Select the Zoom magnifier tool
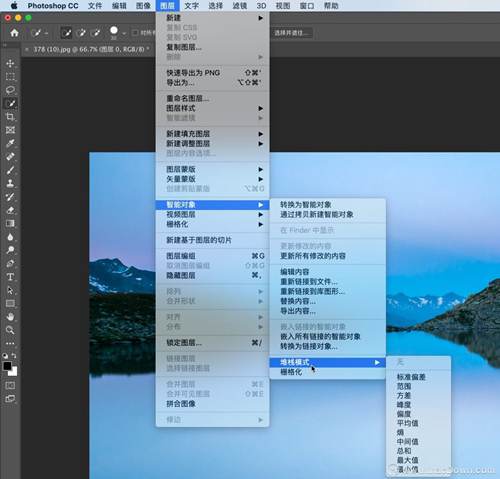Viewport: 500px width, 479px height. point(10,330)
